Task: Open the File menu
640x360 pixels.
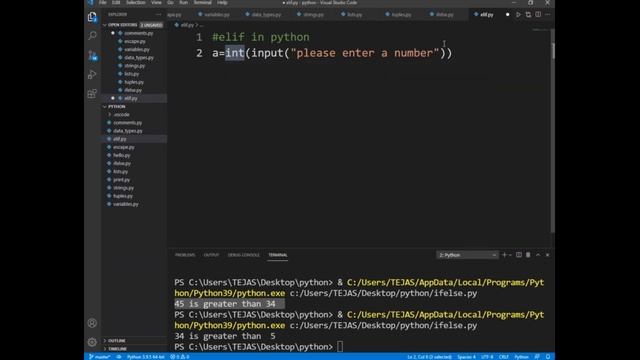Action: click(x=103, y=2)
